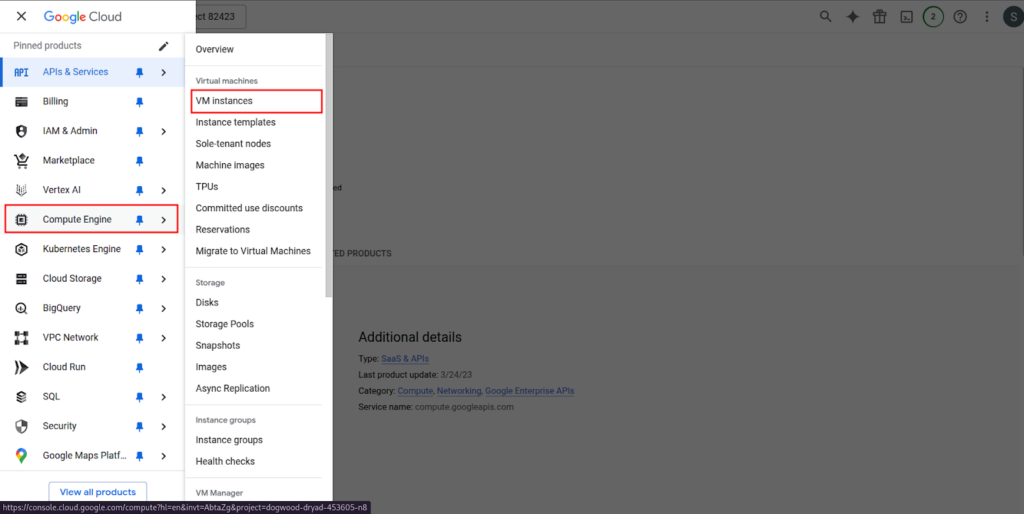This screenshot has width=1024, height=514.
Task: Expand BigQuery submenu arrow
Action: click(163, 308)
